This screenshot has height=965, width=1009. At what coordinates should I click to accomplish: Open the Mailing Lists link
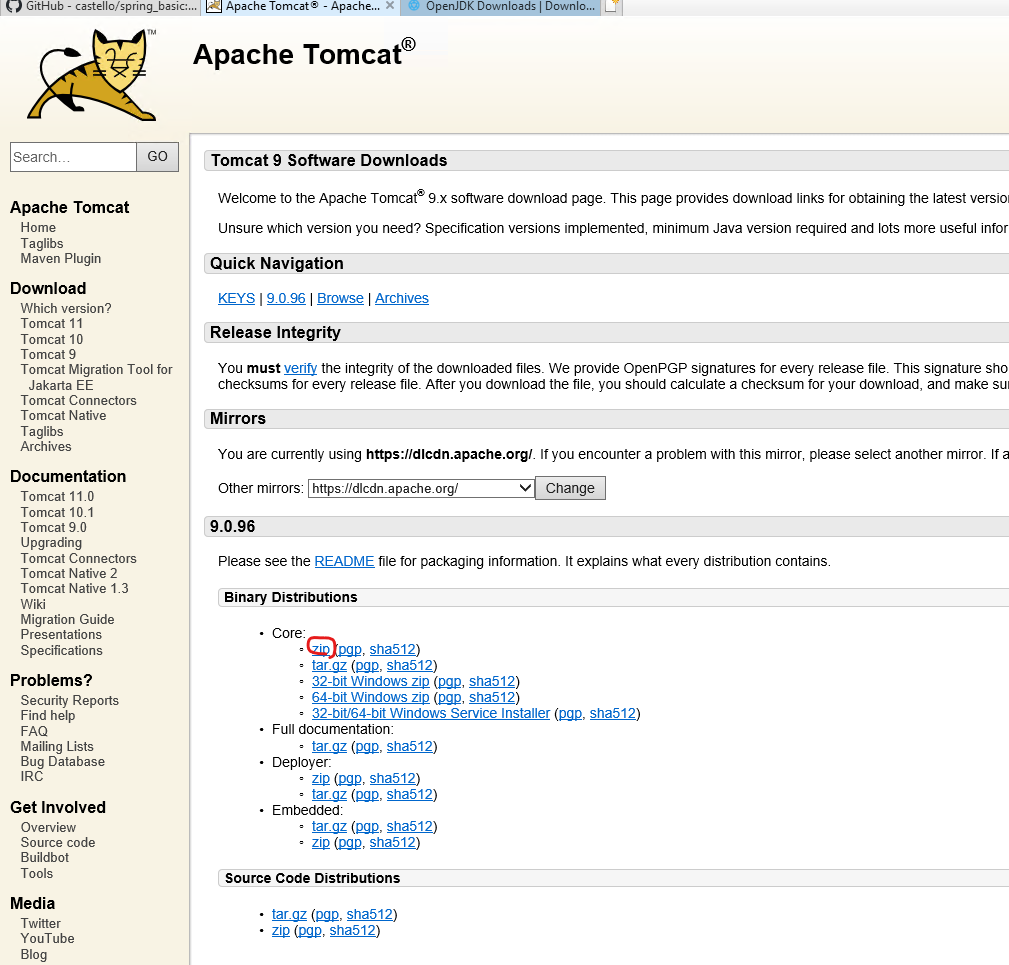point(57,747)
